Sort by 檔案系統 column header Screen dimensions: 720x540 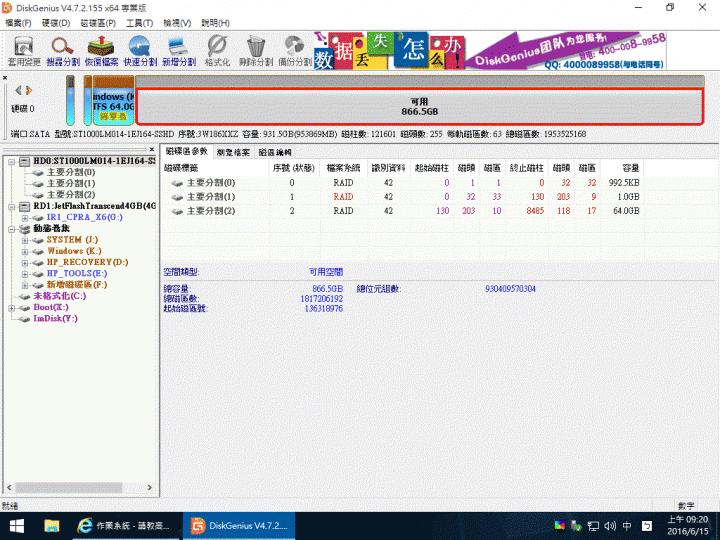tap(343, 168)
